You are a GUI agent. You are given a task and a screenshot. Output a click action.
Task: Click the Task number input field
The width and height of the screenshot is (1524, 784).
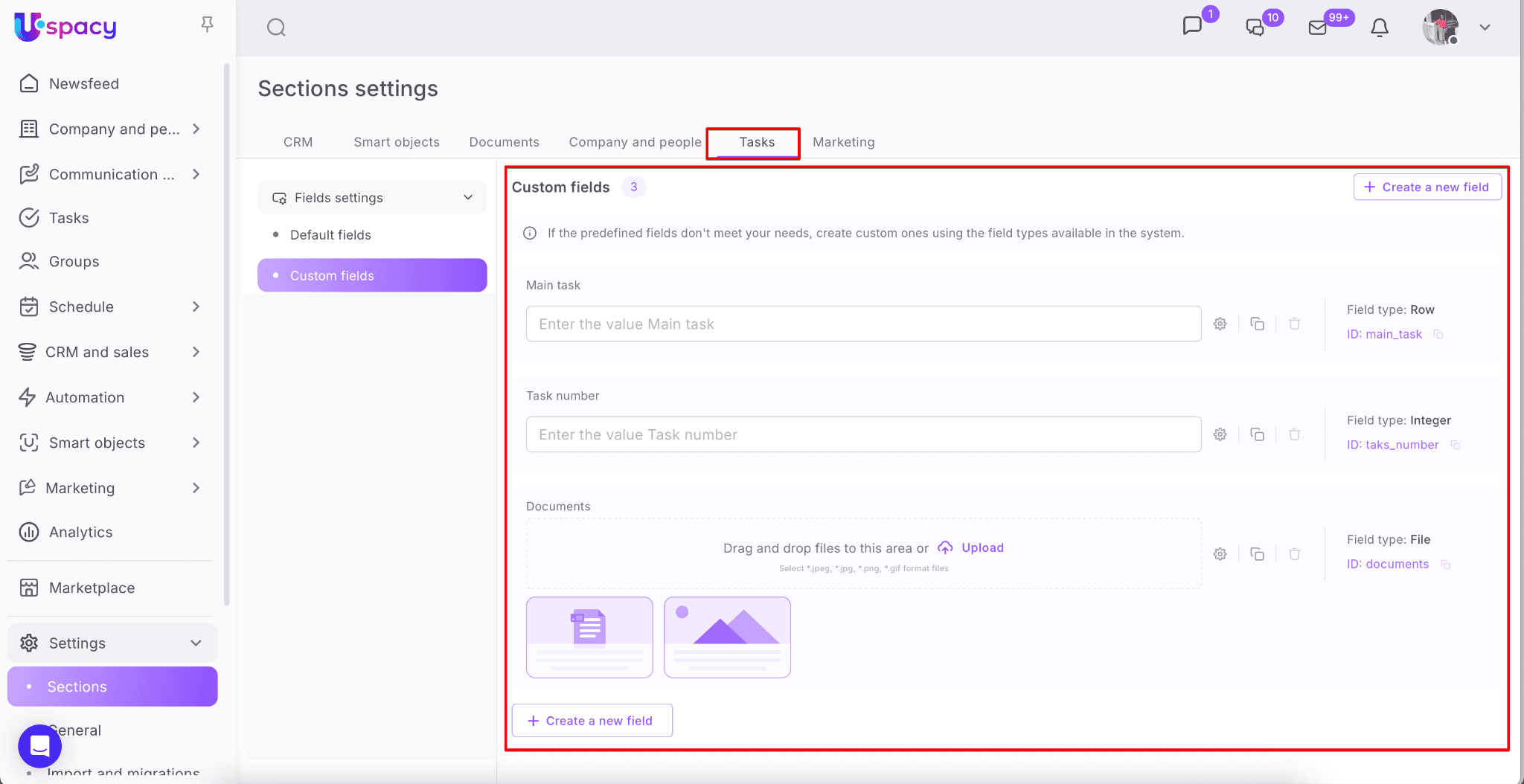coord(863,434)
